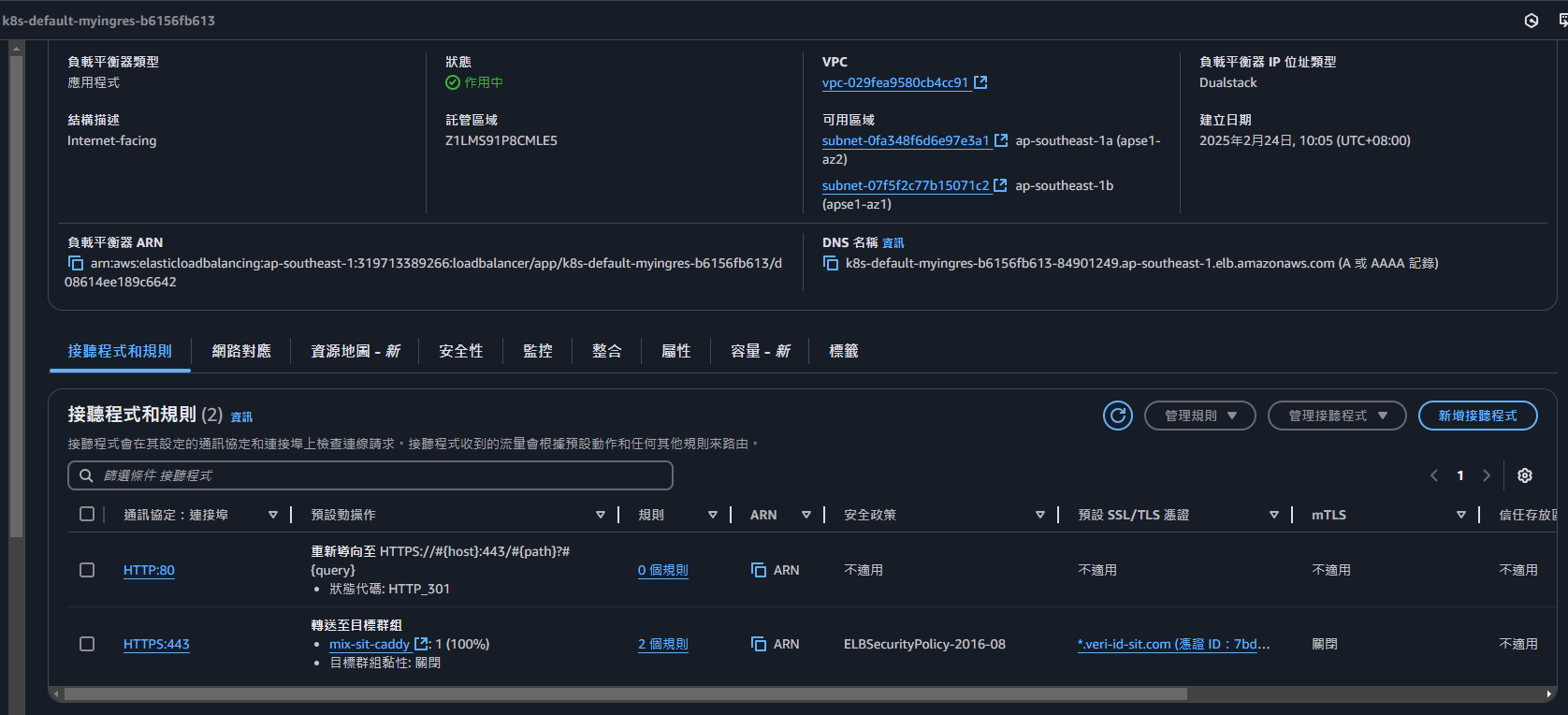This screenshot has width=1568, height=715.
Task: Switch to the 網路對應 tab
Action: [x=241, y=351]
